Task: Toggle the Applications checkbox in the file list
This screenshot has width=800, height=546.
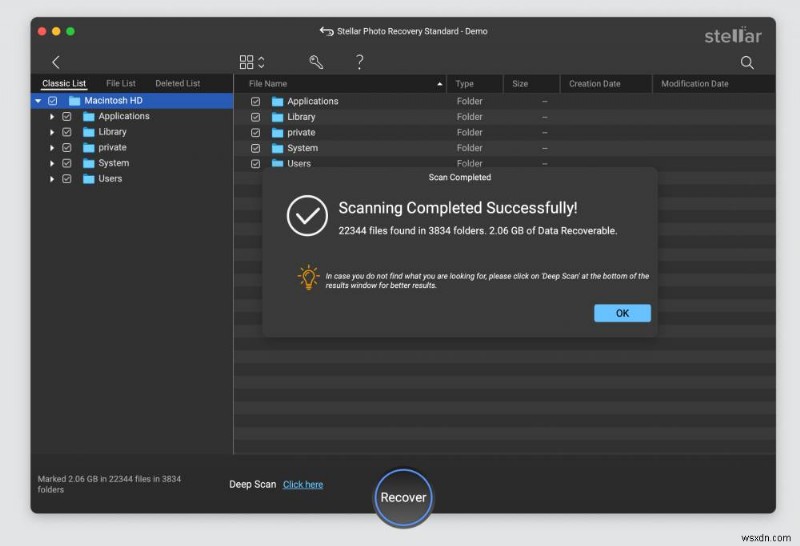Action: coord(256,102)
